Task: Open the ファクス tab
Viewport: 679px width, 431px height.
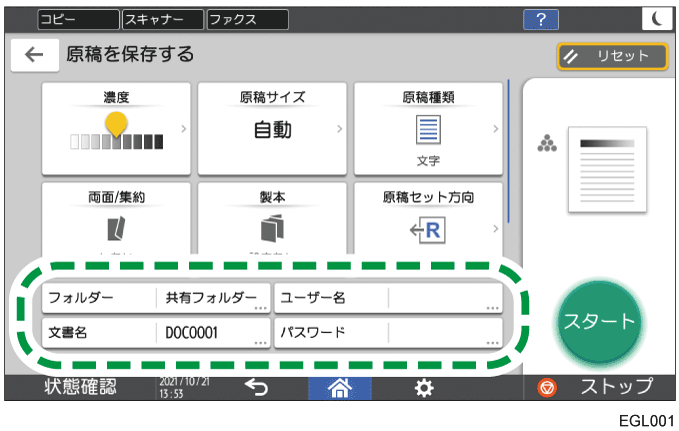Action: click(246, 18)
